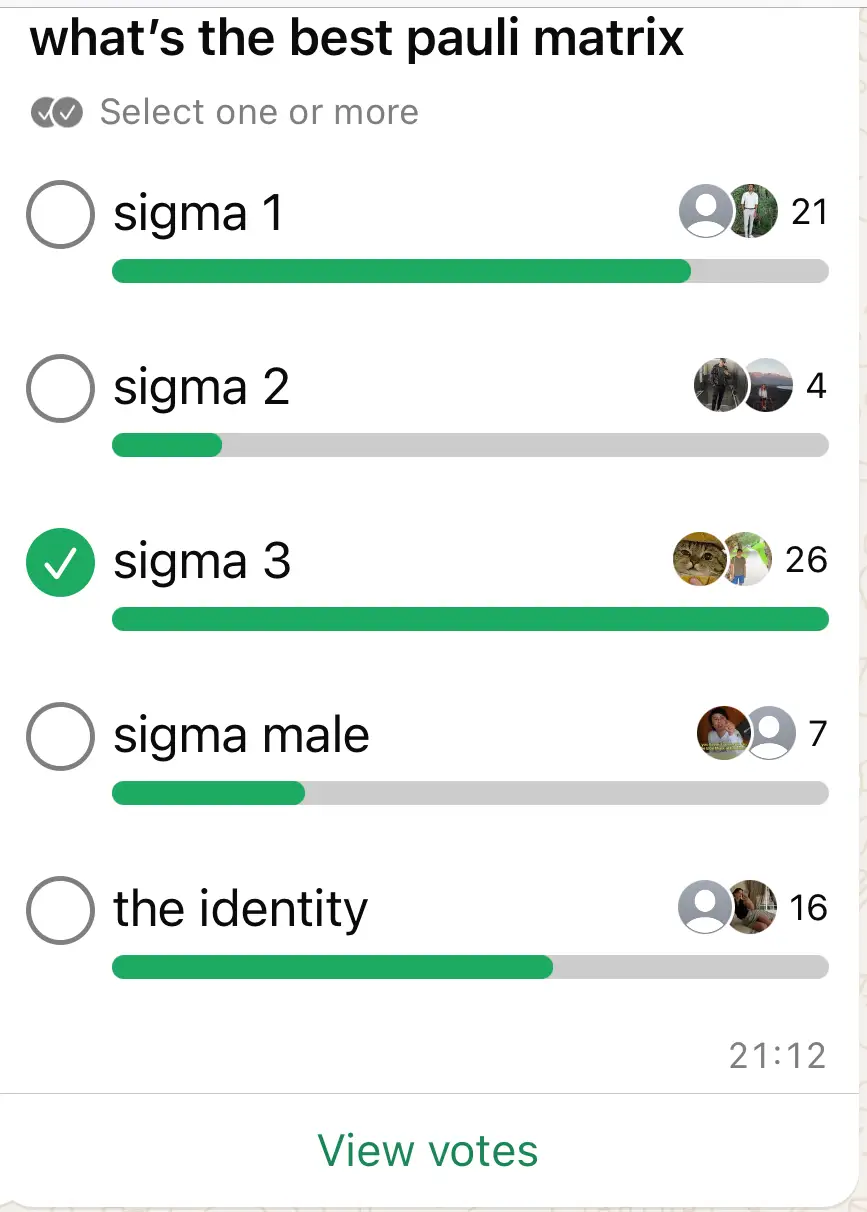The height and width of the screenshot is (1212, 867).
Task: Click sigma male voter avatars
Action: [746, 733]
